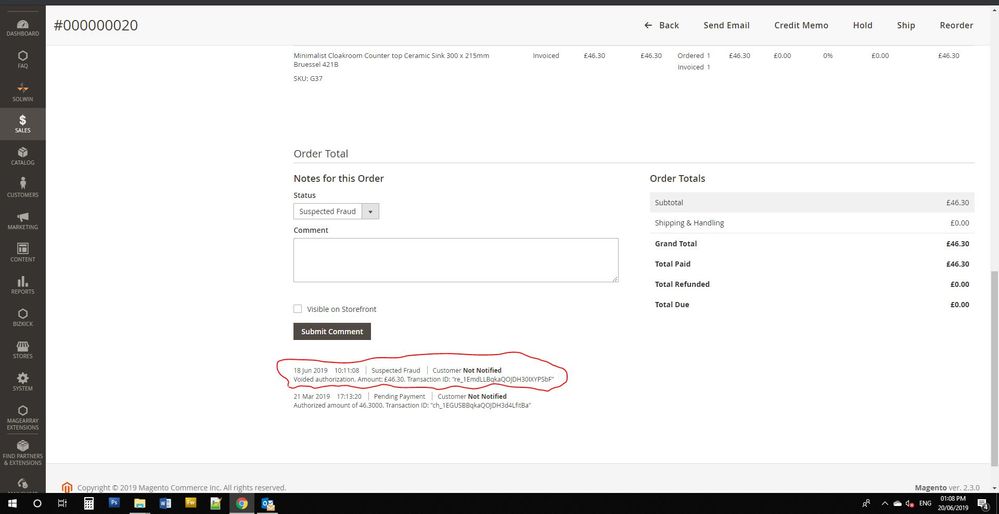Open the System gear icon in sidebar

(x=22, y=381)
